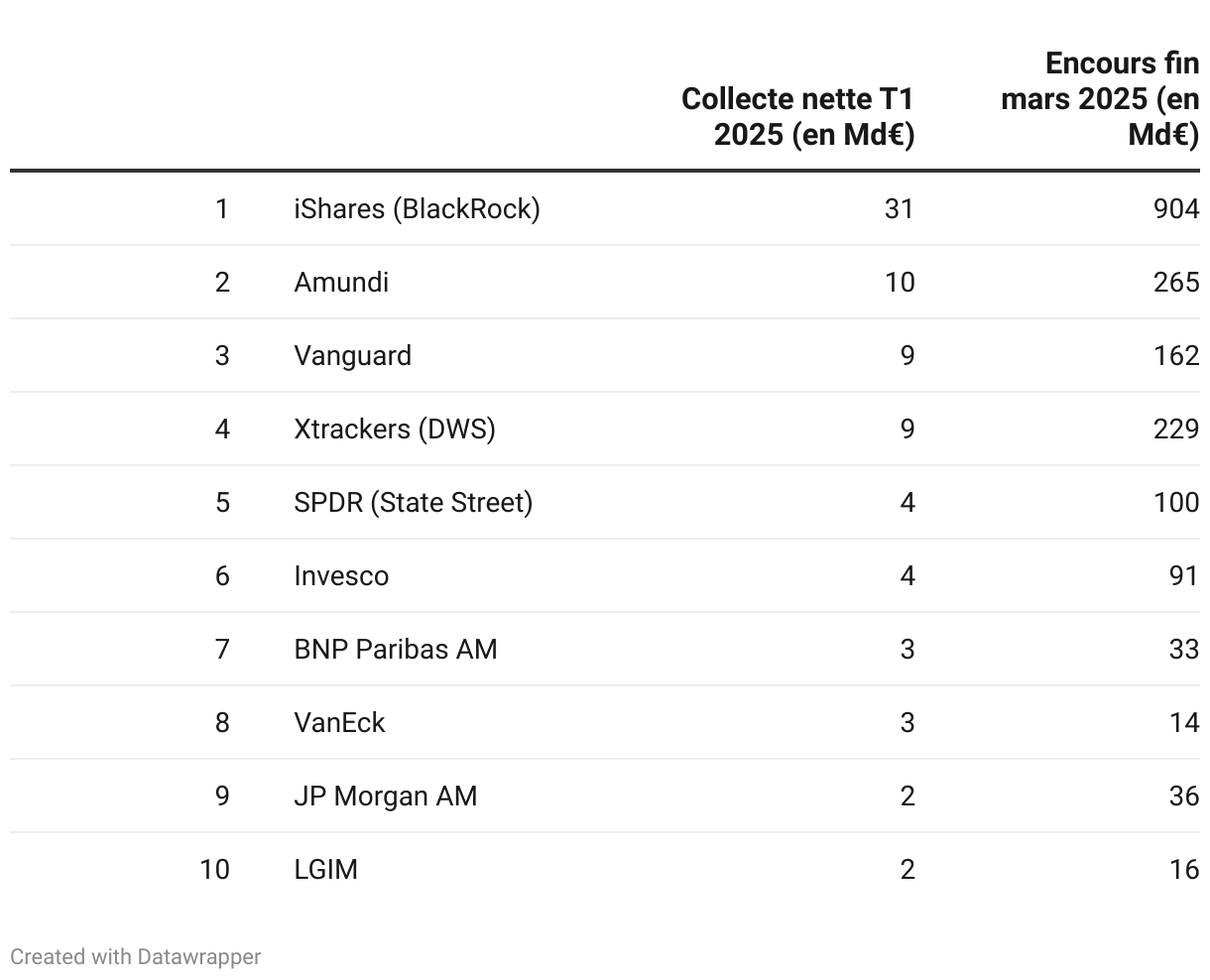The width and height of the screenshot is (1210, 980).
Task: Select the Xtrackers encours value 229
Action: point(1176,429)
